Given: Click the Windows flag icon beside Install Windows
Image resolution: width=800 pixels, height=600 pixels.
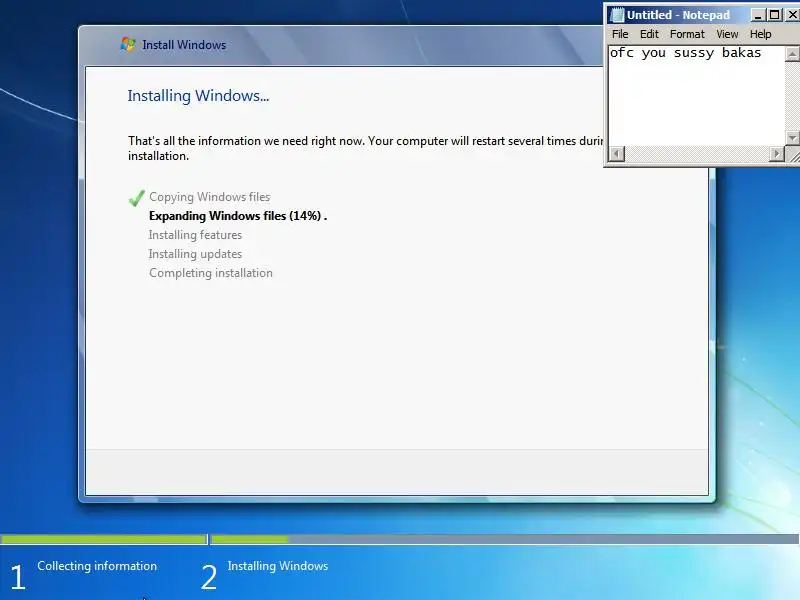Looking at the screenshot, I should [128, 44].
